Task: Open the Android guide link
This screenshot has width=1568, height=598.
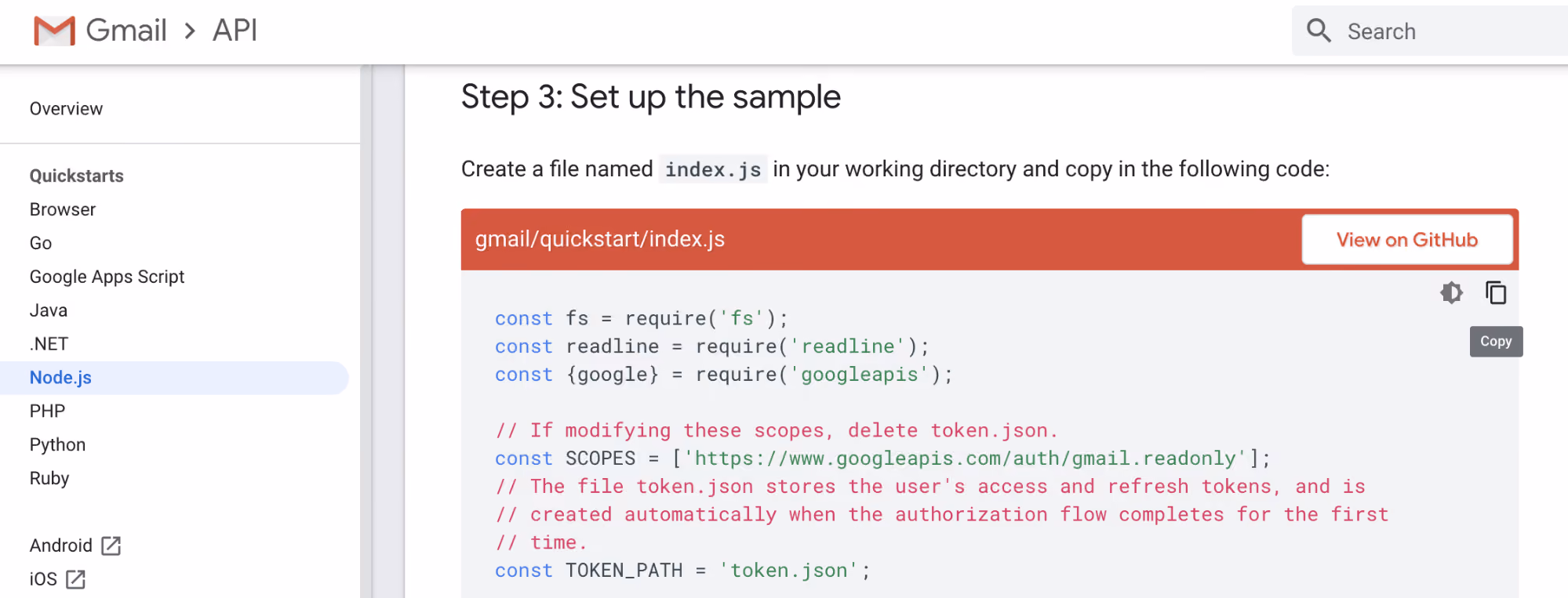Action: (61, 545)
